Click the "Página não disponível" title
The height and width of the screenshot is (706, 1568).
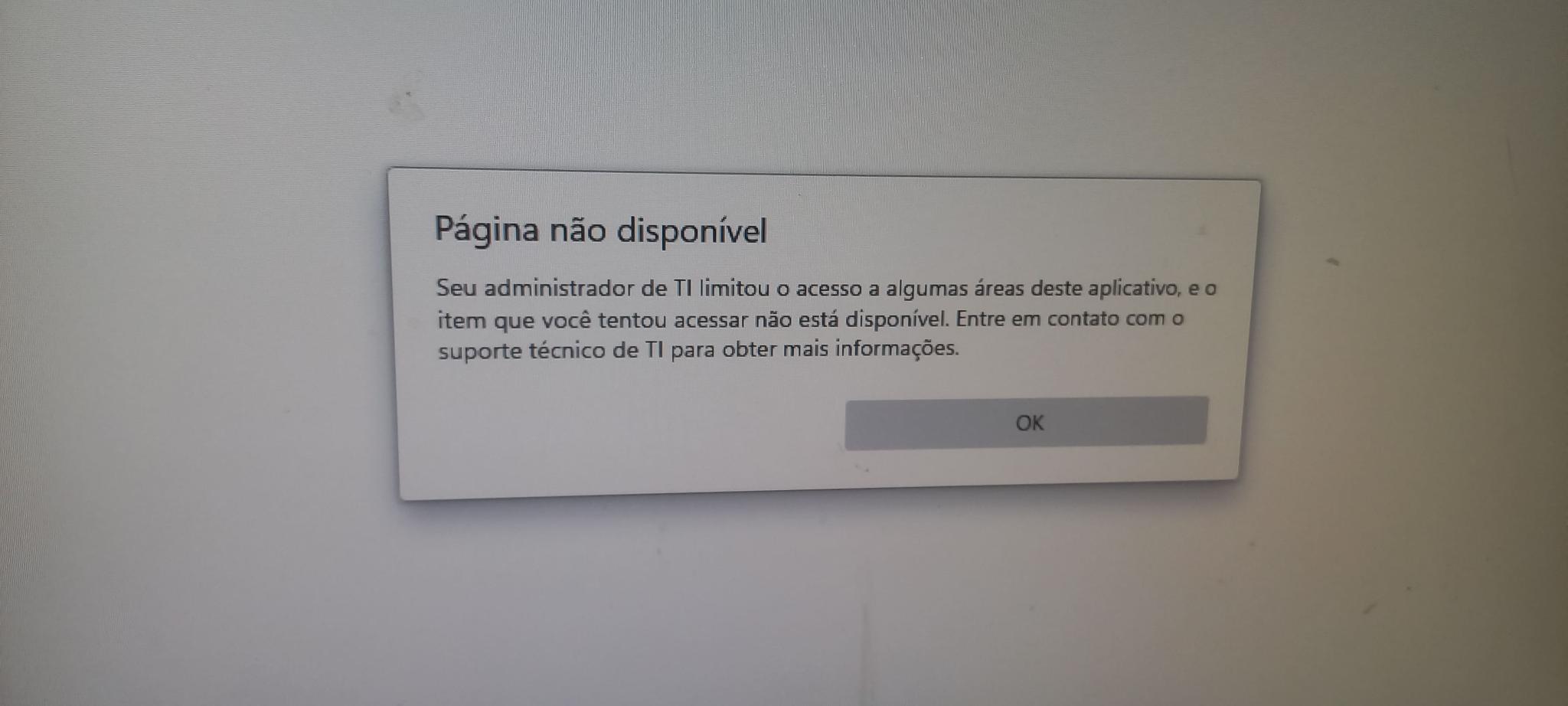(x=600, y=230)
